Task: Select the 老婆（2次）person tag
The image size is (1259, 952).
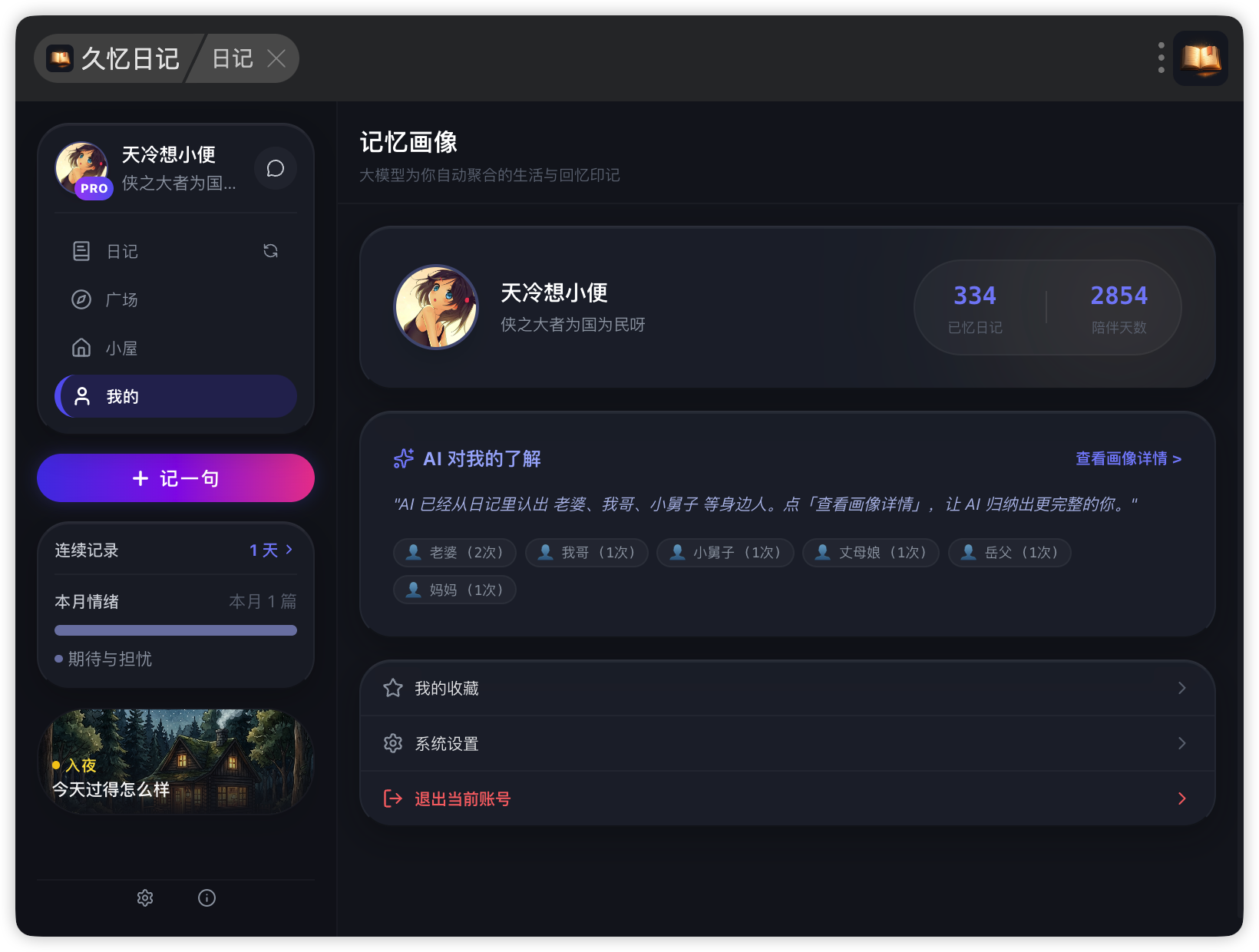Action: [454, 552]
